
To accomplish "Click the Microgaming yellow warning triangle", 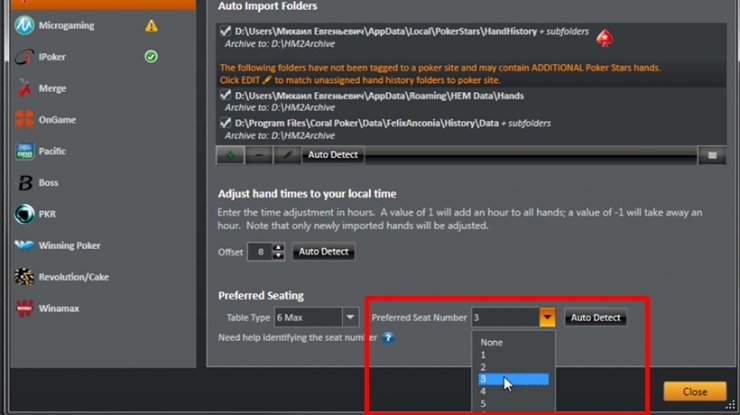I will (151, 26).
